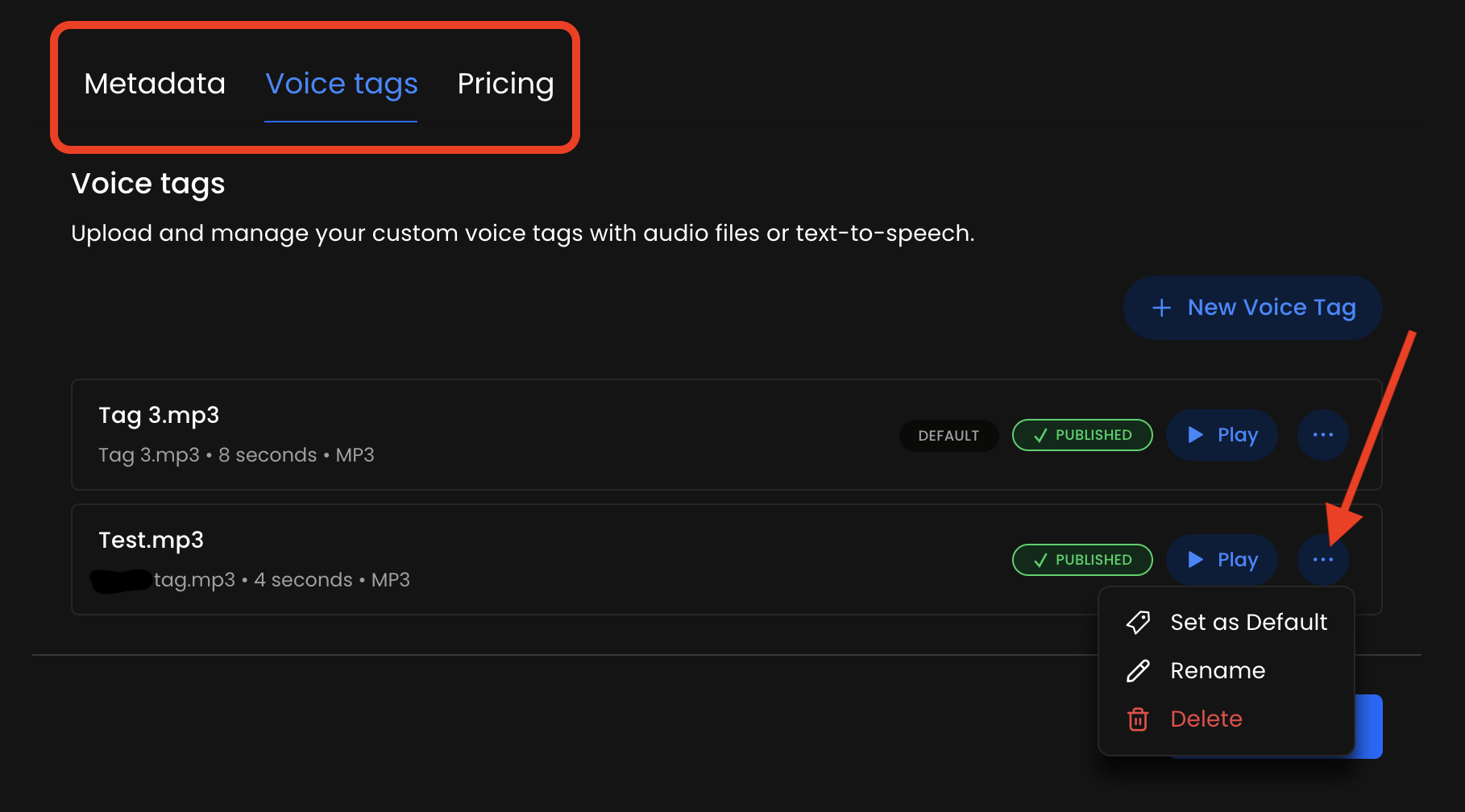1465x812 pixels.
Task: Click the blue button behind the context menu
Action: 1369,727
